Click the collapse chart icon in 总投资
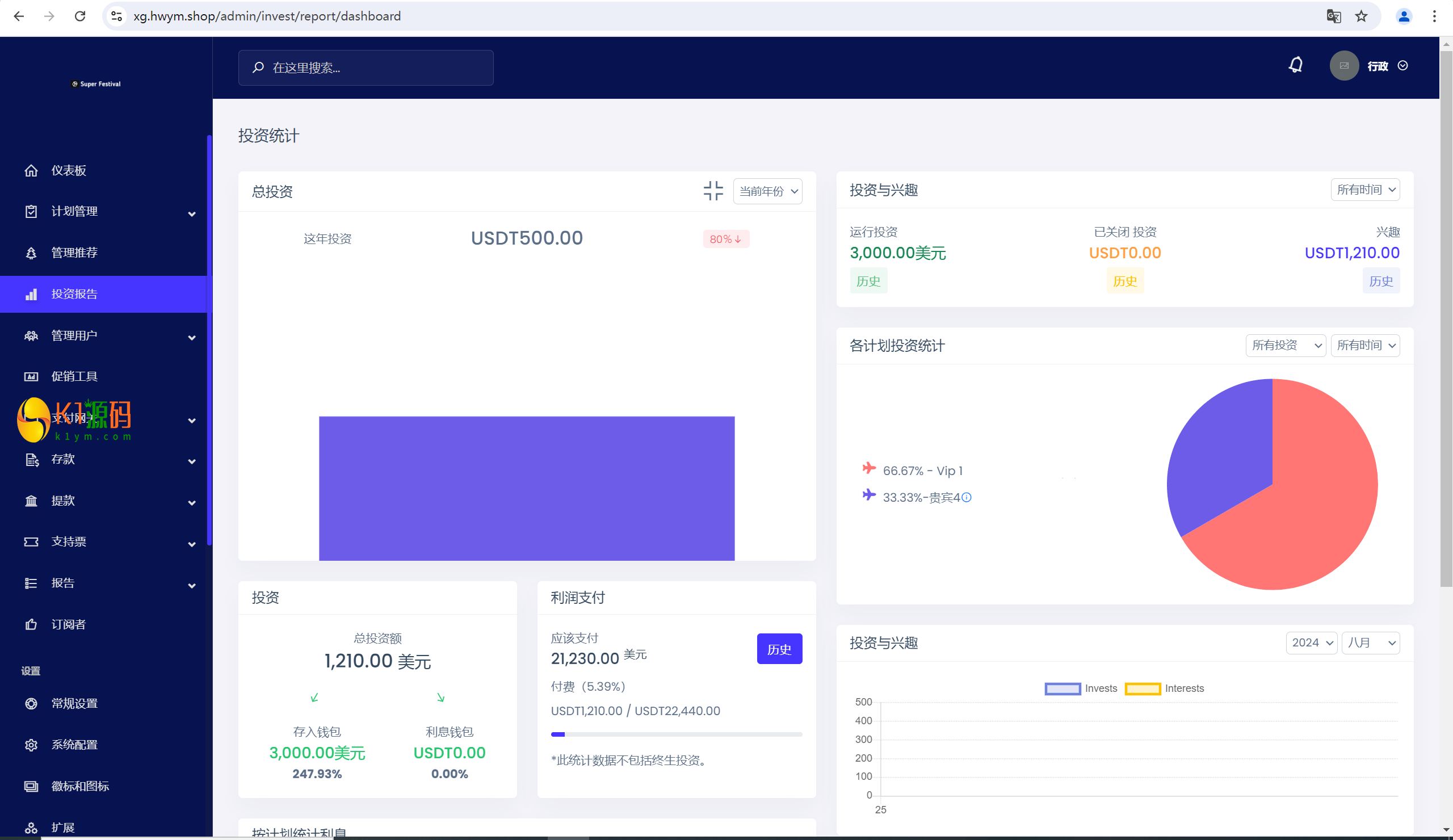The image size is (1453, 840). 713,191
